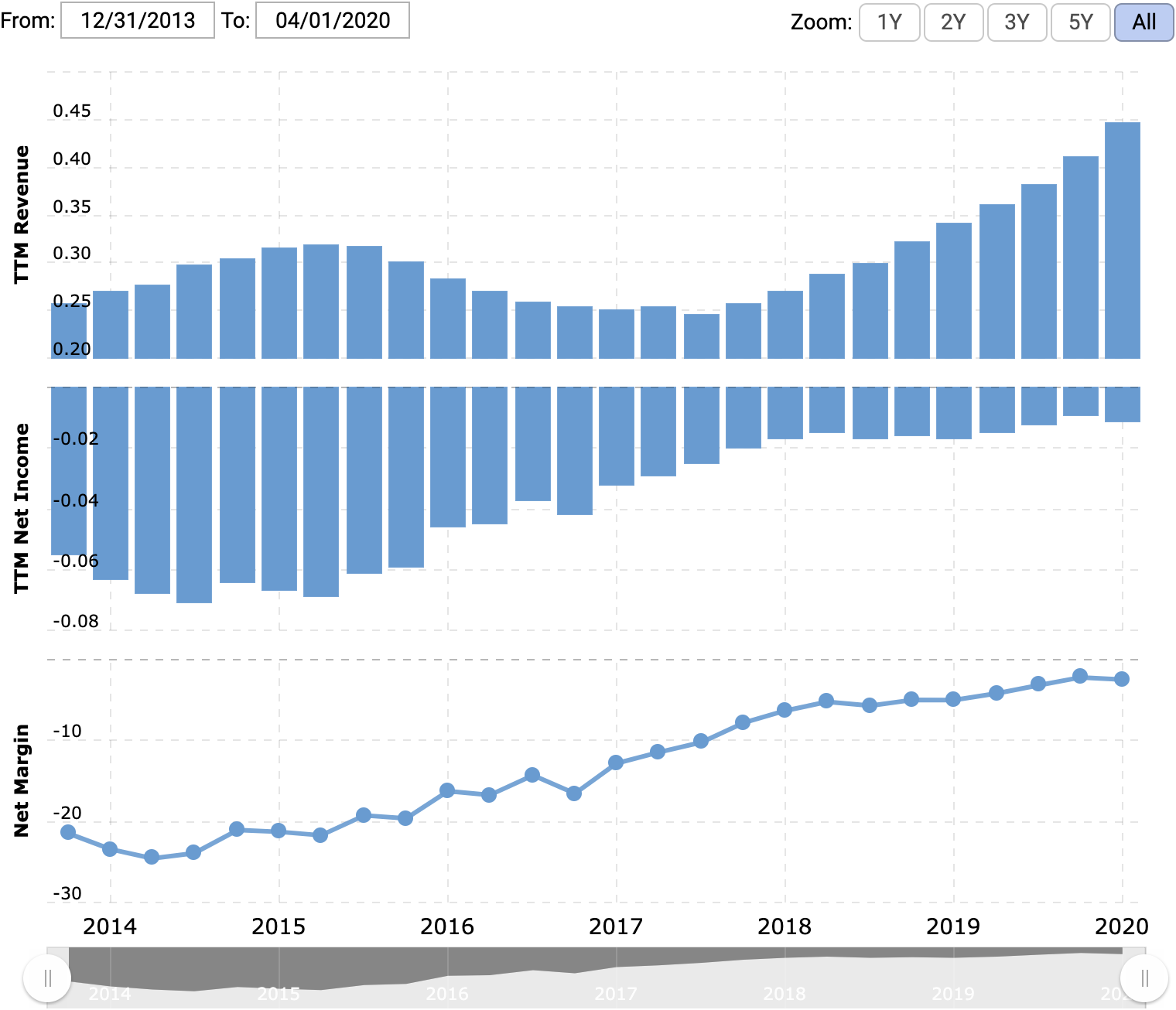1176x1010 pixels.
Task: Click the To date field 04/01/2020
Action: coord(333,20)
